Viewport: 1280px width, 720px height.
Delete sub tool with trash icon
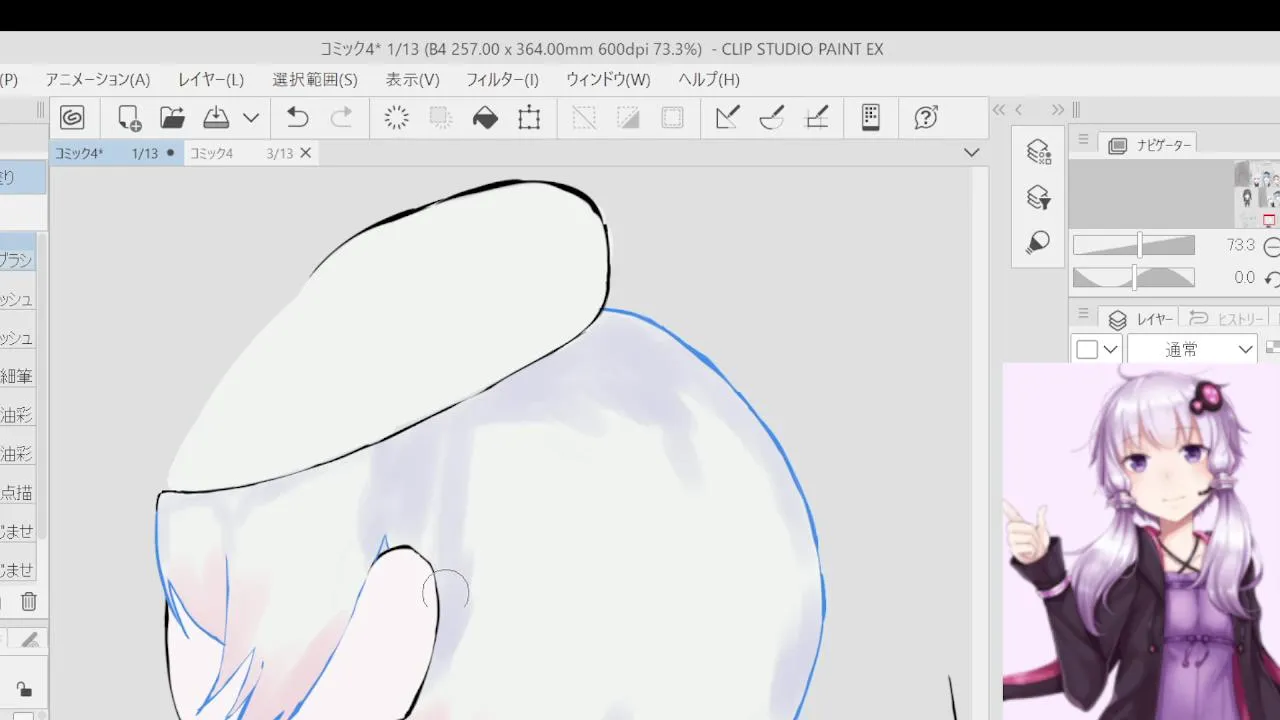pyautogui.click(x=29, y=601)
